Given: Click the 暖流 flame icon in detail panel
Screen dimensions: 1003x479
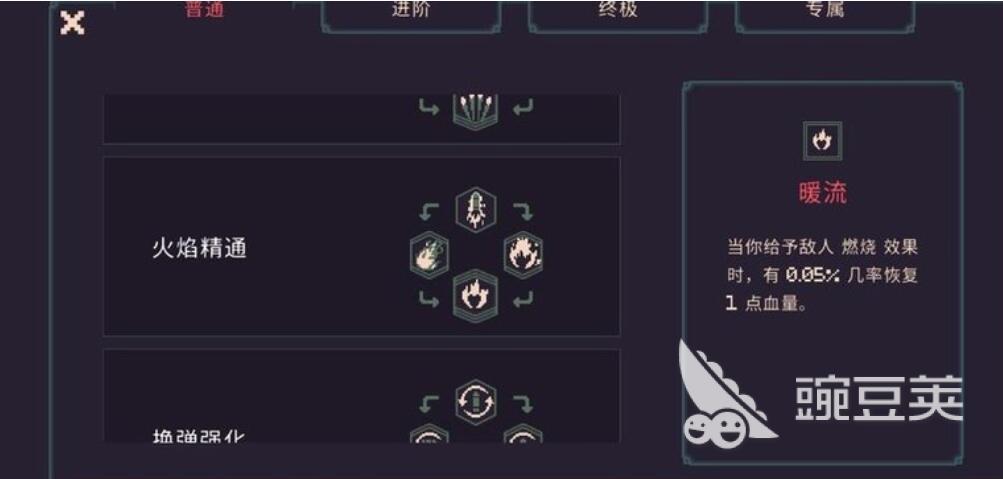Looking at the screenshot, I should (823, 141).
